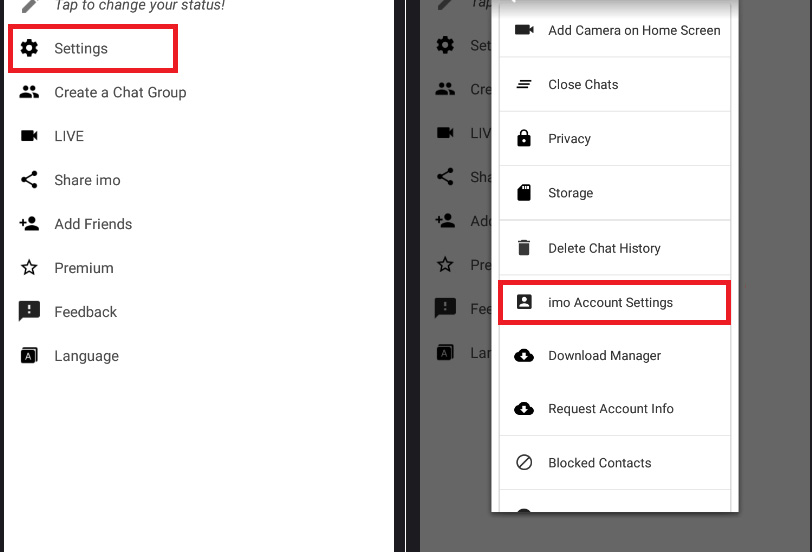Open Add Friends in left menu

pos(93,224)
